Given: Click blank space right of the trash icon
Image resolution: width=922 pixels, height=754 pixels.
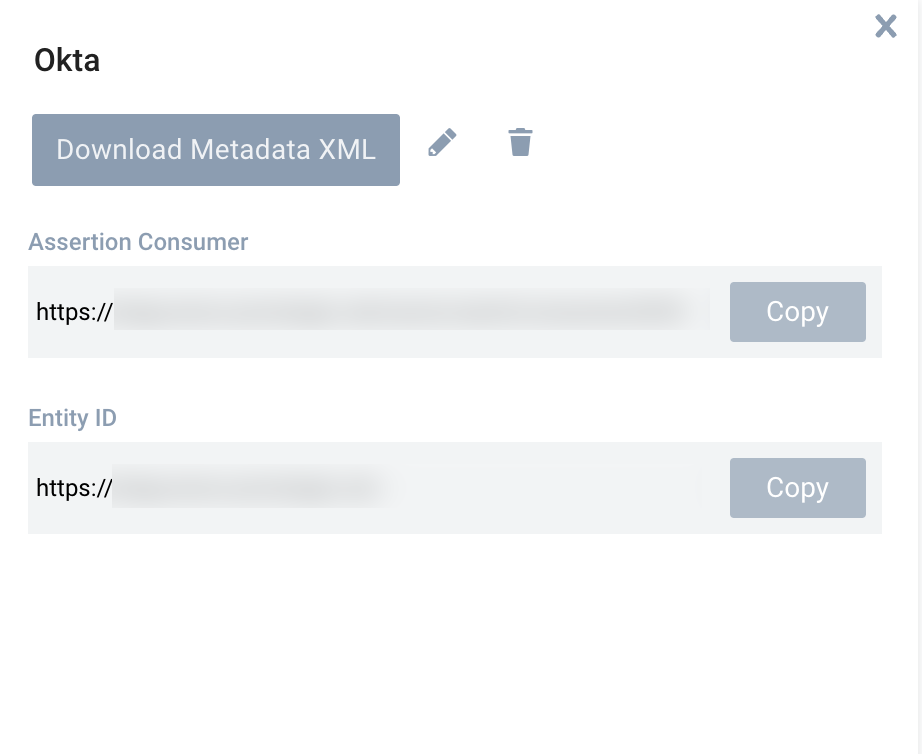Looking at the screenshot, I should pos(700,145).
